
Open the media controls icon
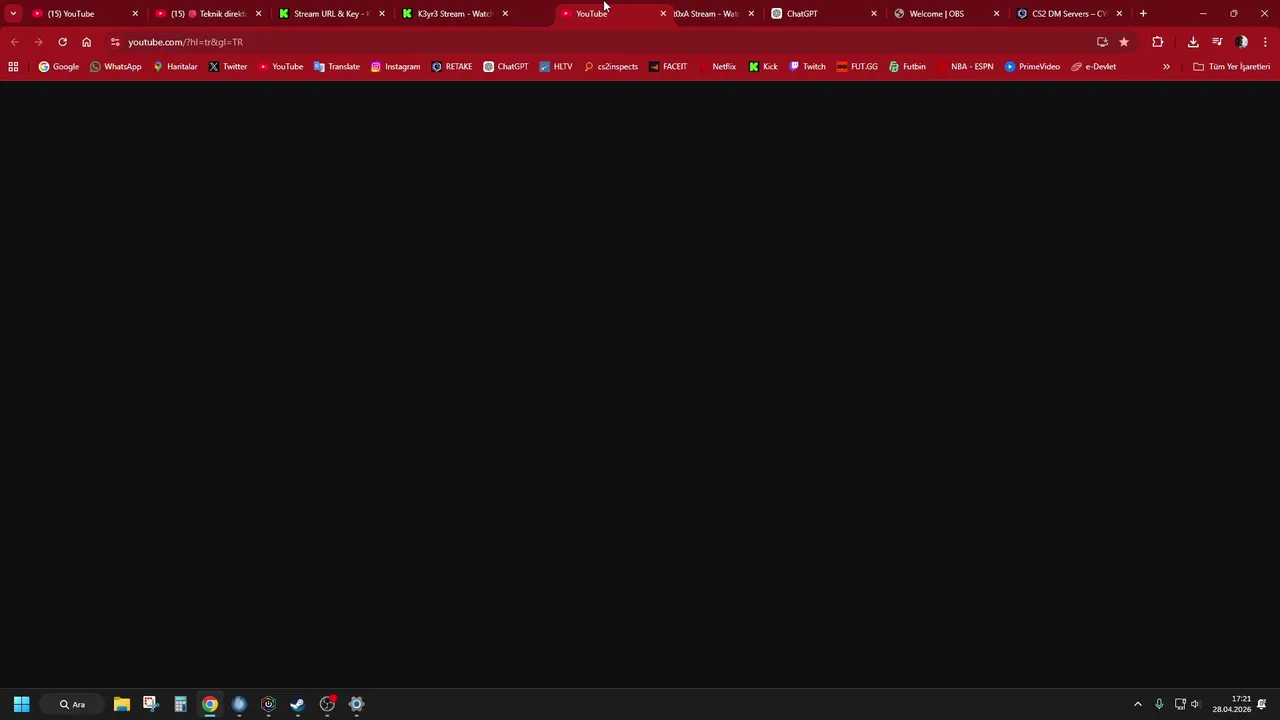coord(1217,42)
